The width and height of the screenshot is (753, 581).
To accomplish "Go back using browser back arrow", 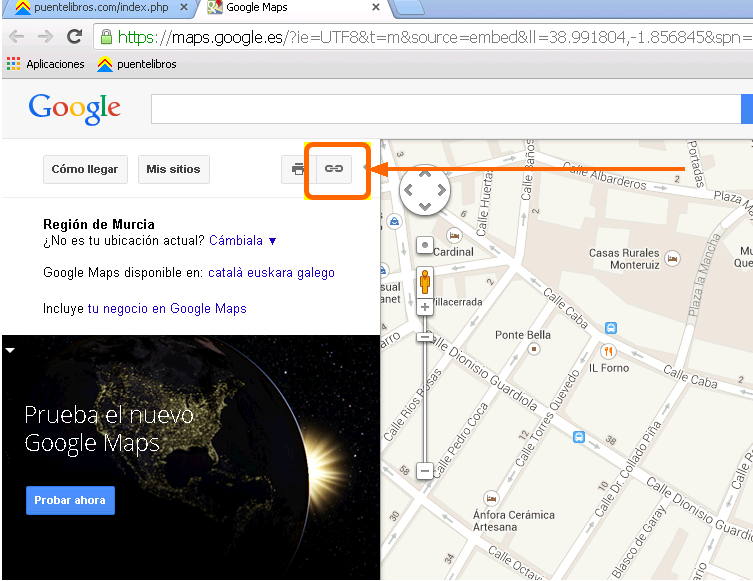I will click(16, 36).
